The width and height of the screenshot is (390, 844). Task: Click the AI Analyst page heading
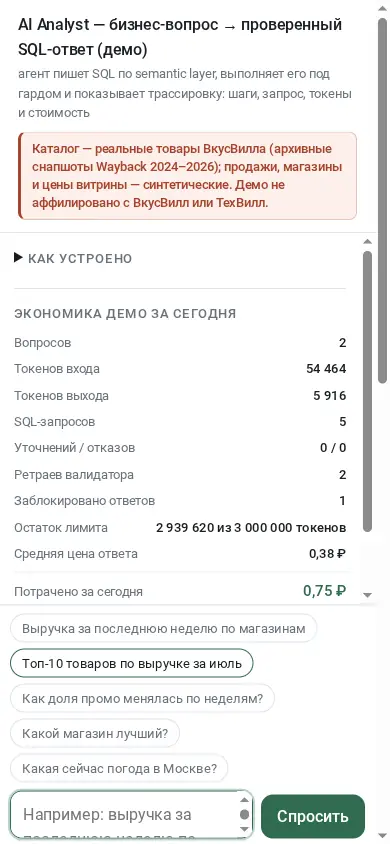tap(180, 38)
